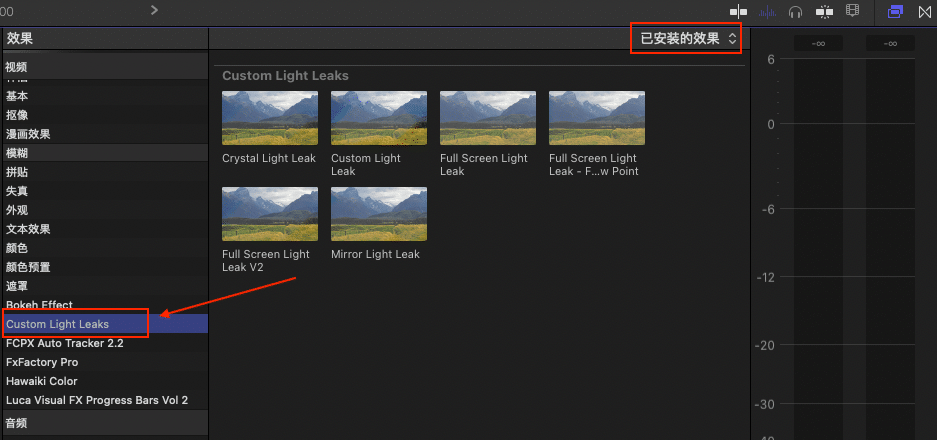Image resolution: width=937 pixels, height=440 pixels.
Task: Select FCPX Auto Tracker 2.2 category
Action: [x=104, y=343]
